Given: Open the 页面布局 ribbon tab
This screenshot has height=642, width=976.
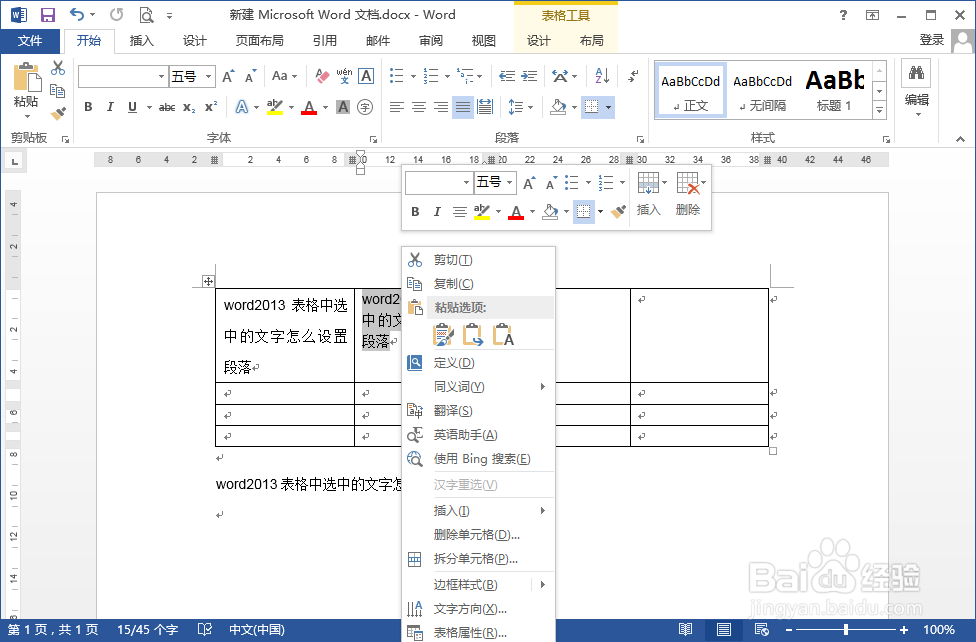Looking at the screenshot, I should (x=260, y=40).
